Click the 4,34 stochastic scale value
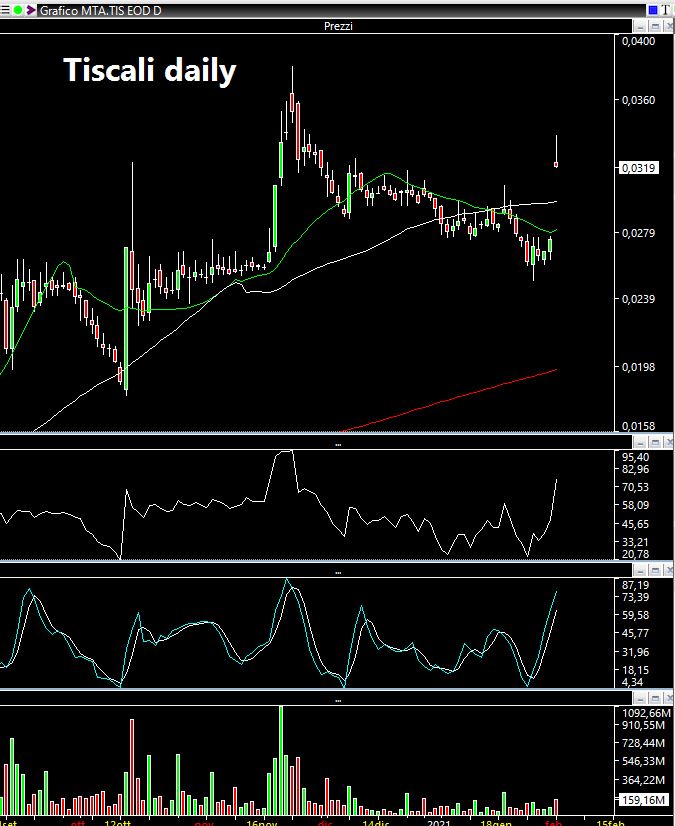675x826 pixels. pos(632,683)
